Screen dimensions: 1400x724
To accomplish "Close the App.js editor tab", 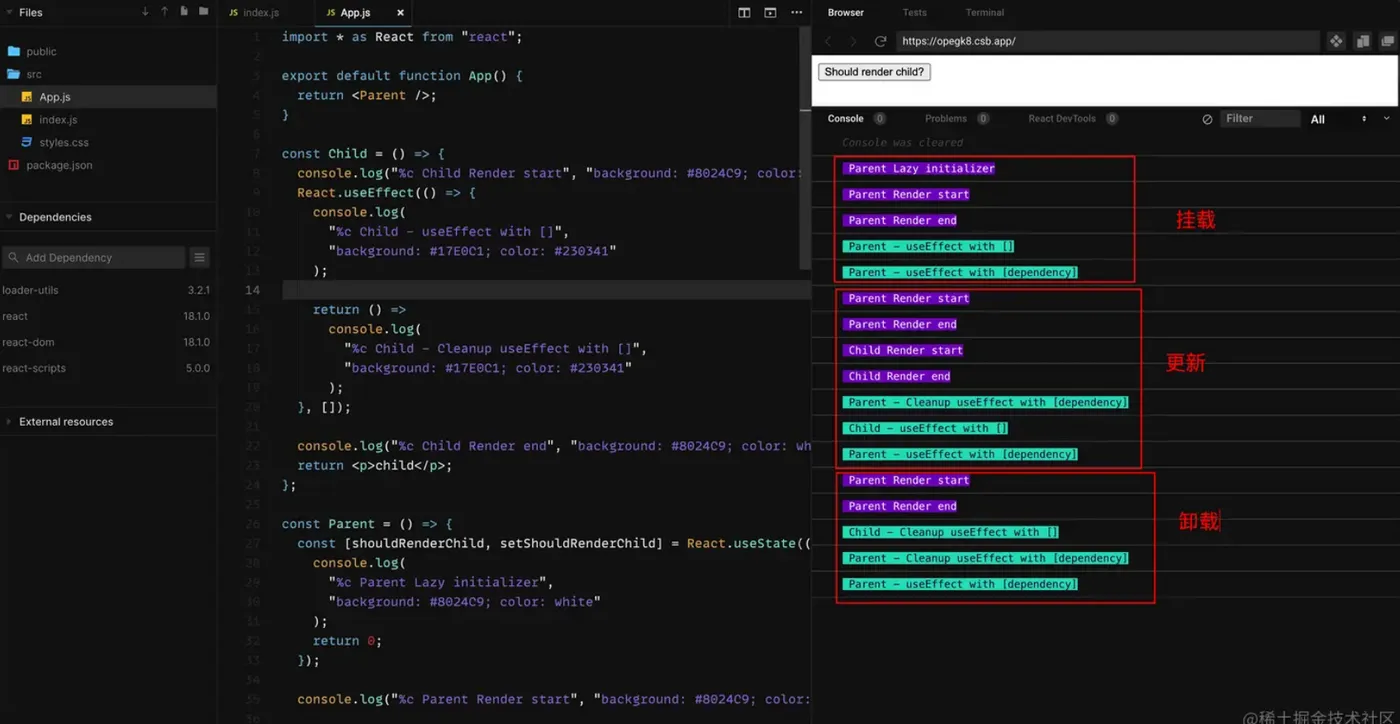I will [x=401, y=13].
